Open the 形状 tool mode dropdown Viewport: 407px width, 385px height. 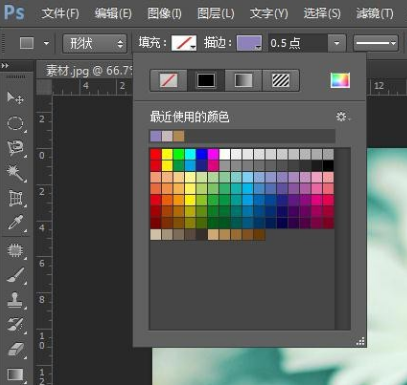95,44
